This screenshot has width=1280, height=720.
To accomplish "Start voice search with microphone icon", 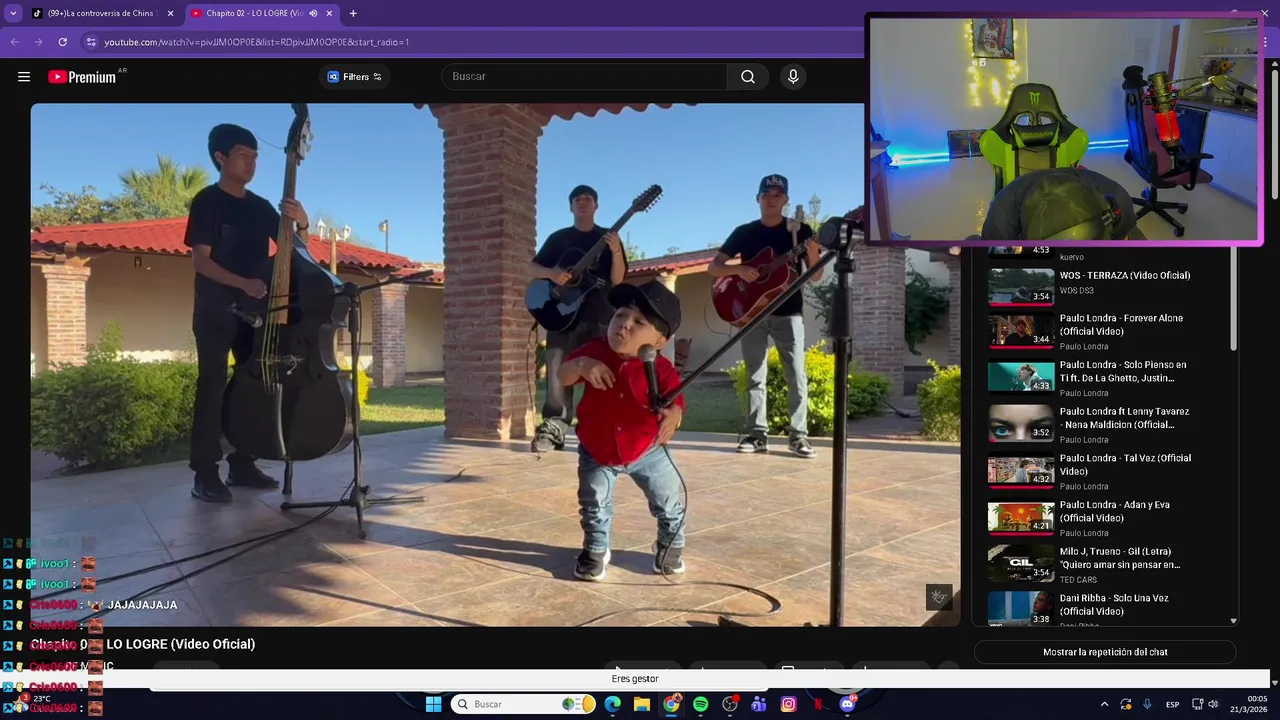I will (x=793, y=77).
